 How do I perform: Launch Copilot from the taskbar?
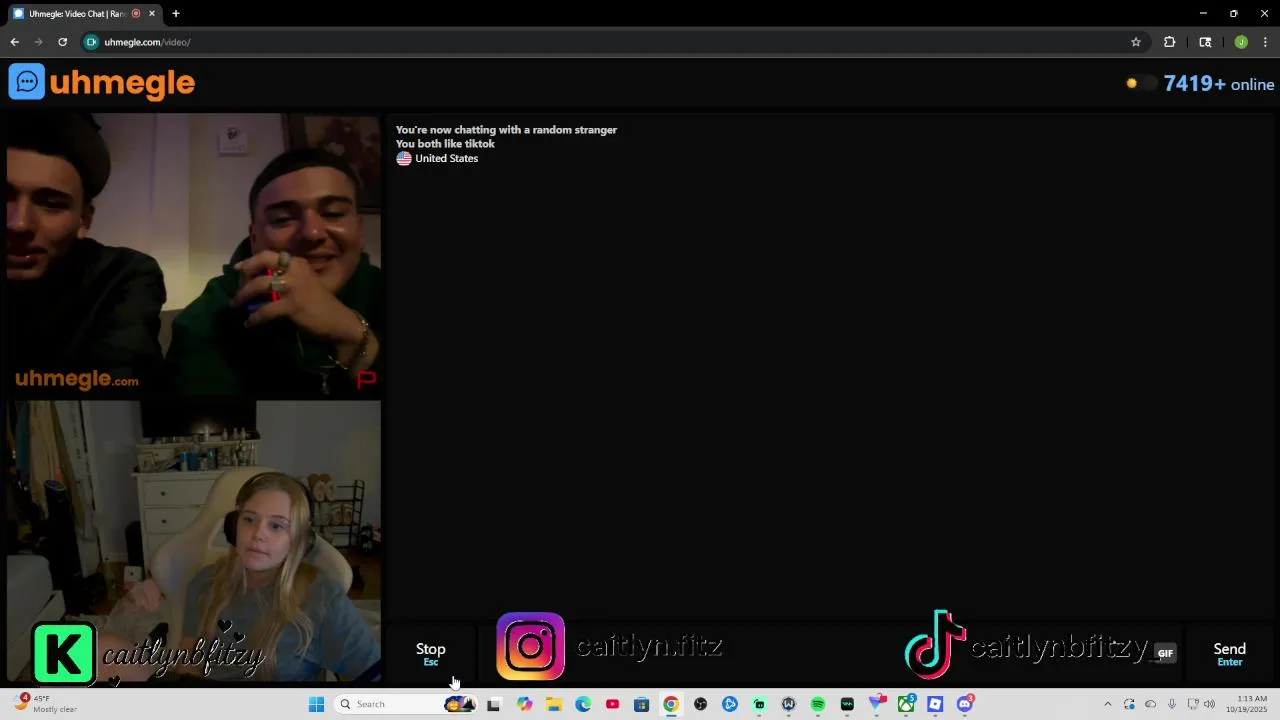tap(524, 704)
